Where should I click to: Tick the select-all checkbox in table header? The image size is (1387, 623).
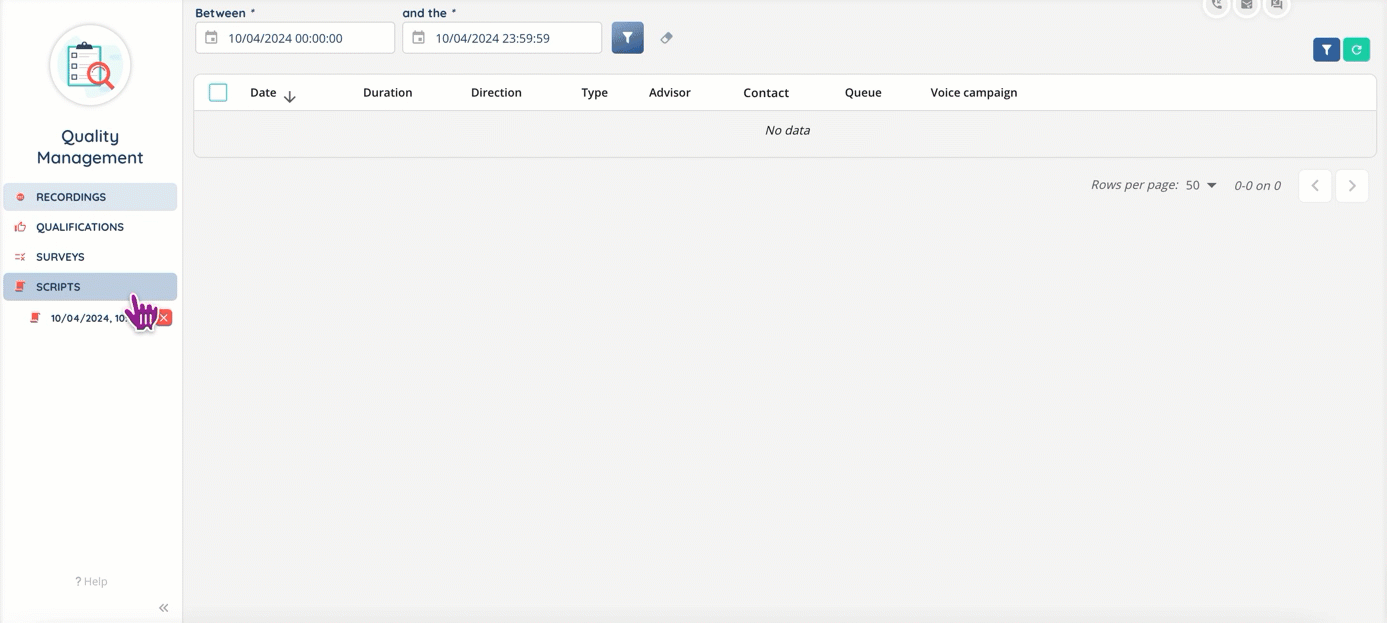pyautogui.click(x=218, y=93)
